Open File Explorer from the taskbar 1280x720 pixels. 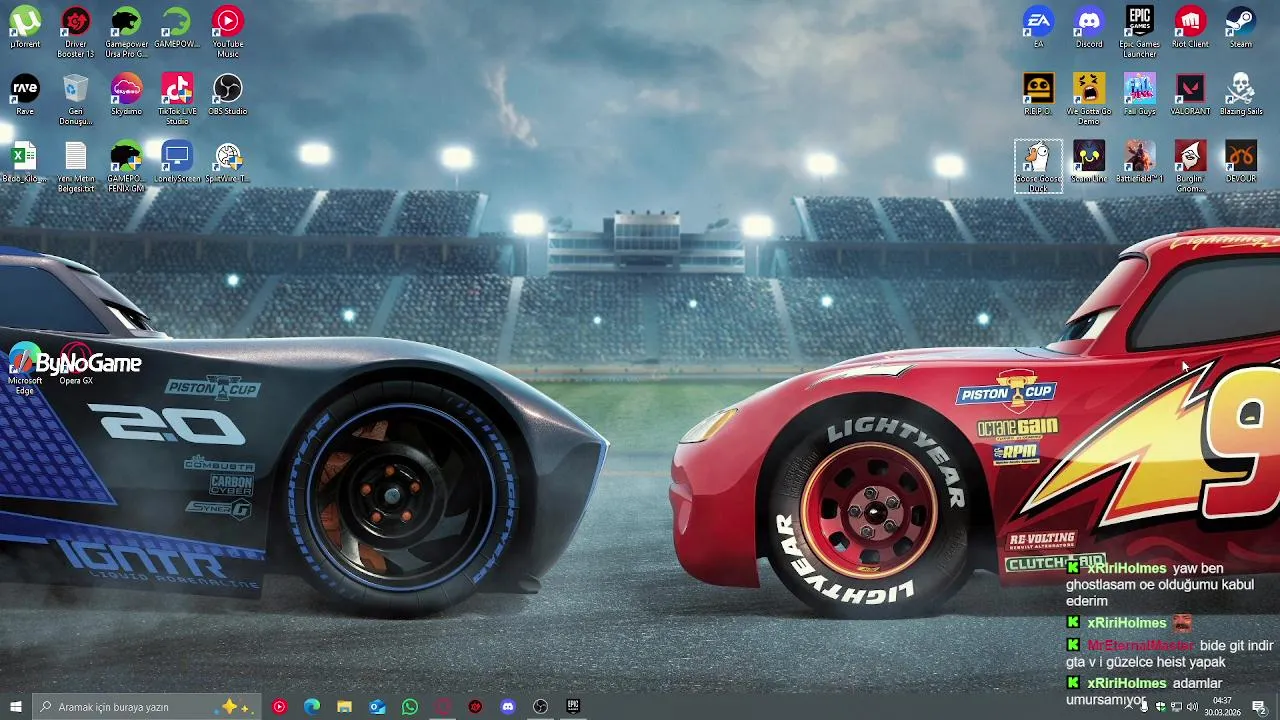(x=345, y=707)
